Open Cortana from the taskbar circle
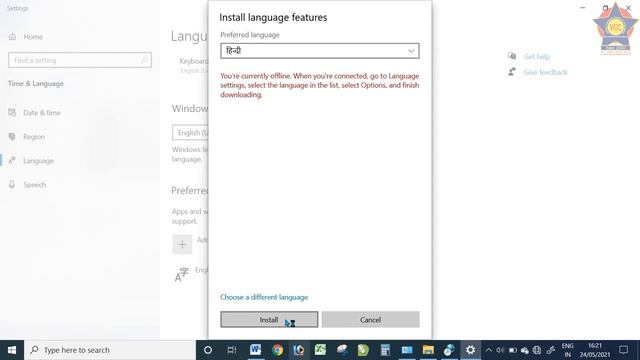The height and width of the screenshot is (360, 640). point(208,350)
